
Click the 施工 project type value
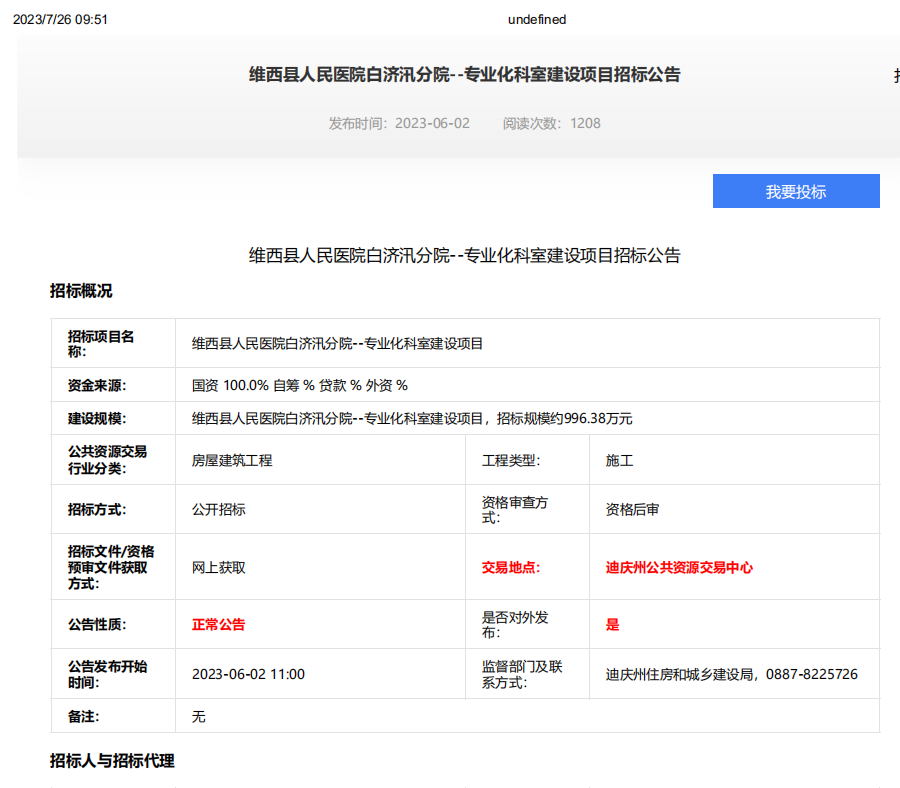(x=619, y=460)
